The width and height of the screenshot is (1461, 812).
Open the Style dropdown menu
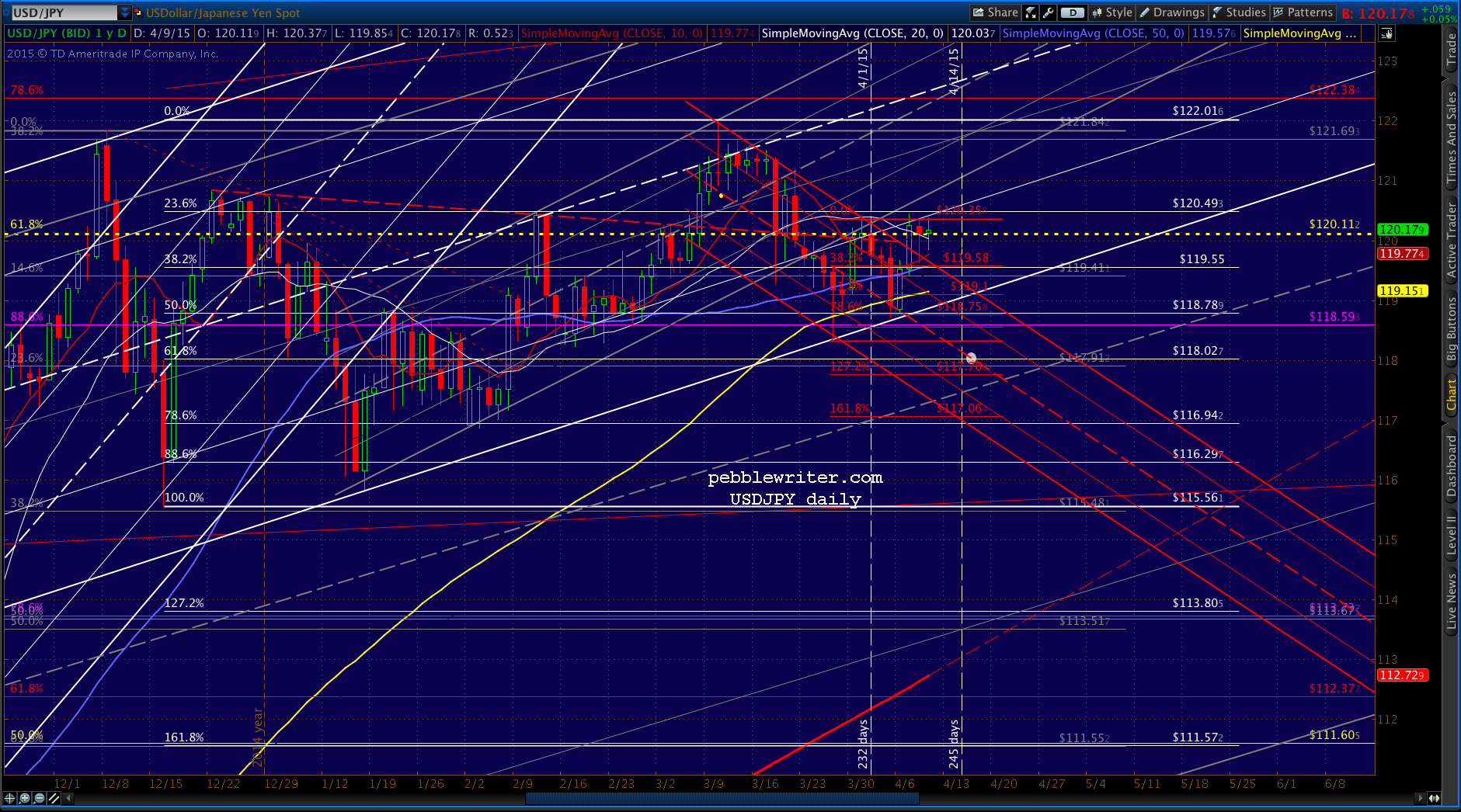click(1112, 12)
